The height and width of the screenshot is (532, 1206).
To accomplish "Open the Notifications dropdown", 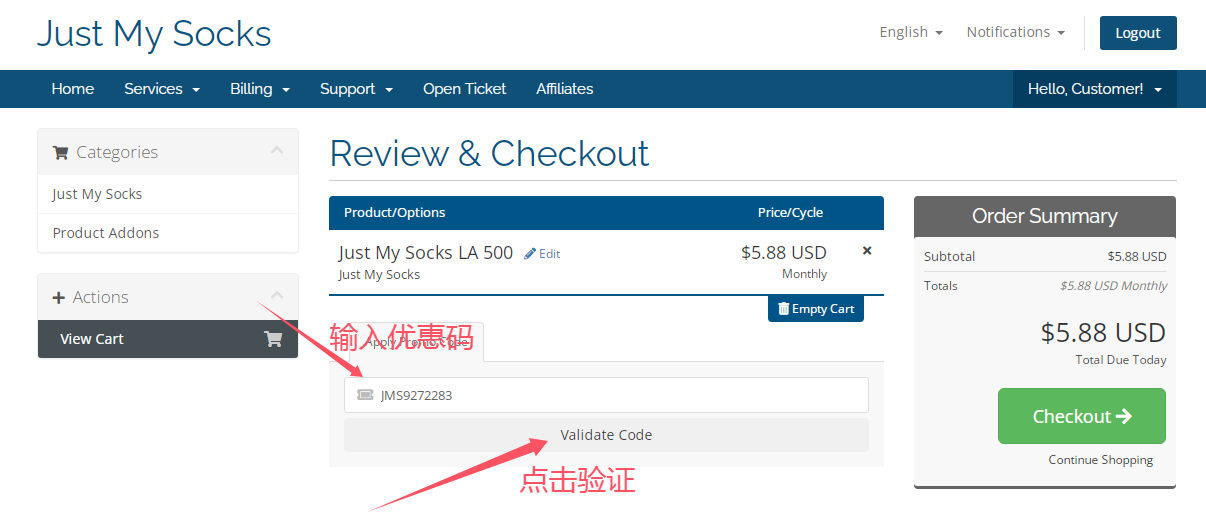I will pyautogui.click(x=1015, y=32).
